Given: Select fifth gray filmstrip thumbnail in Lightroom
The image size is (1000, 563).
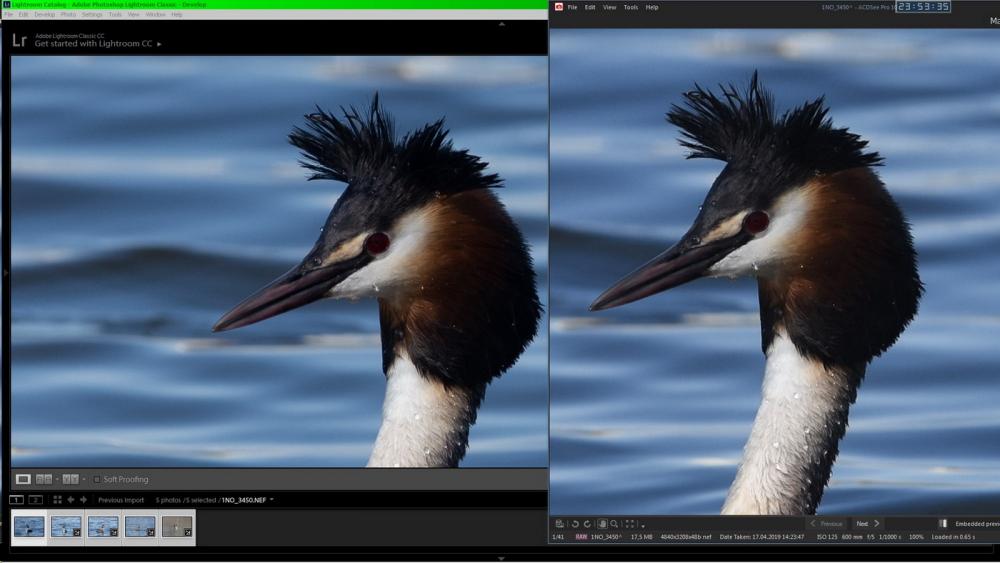Looking at the screenshot, I should (x=177, y=527).
